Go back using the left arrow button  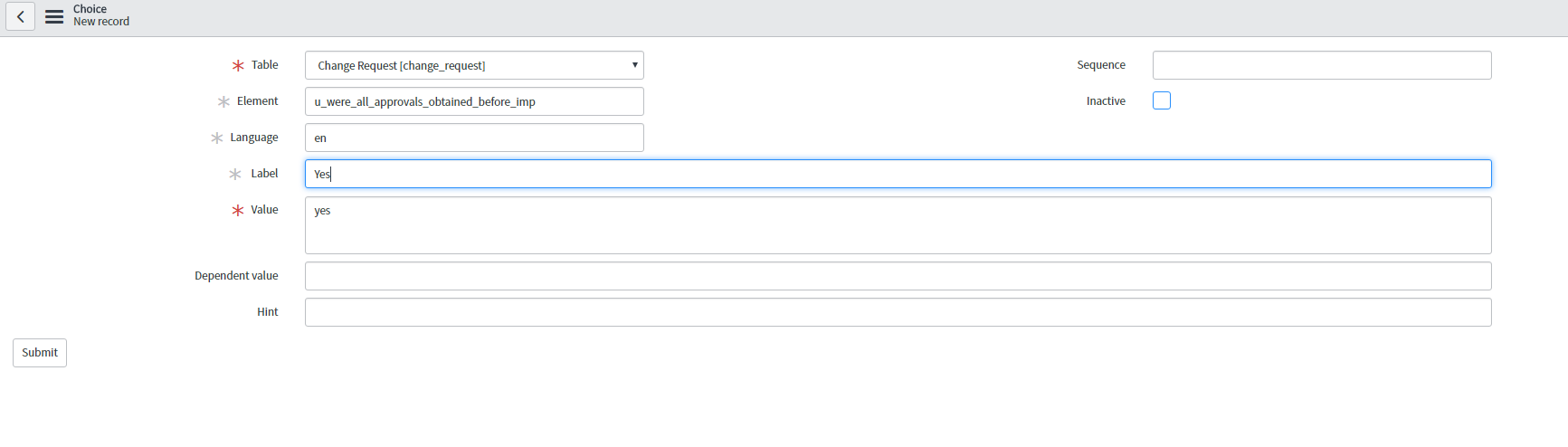click(20, 16)
